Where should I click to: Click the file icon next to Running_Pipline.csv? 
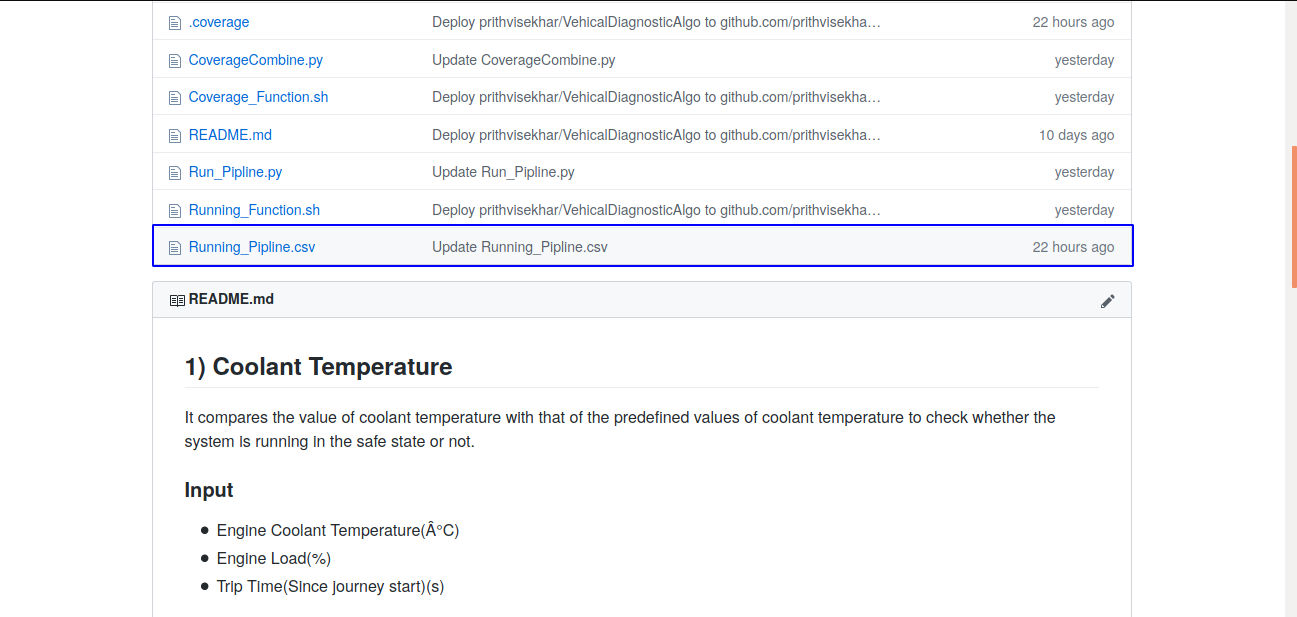pos(175,247)
